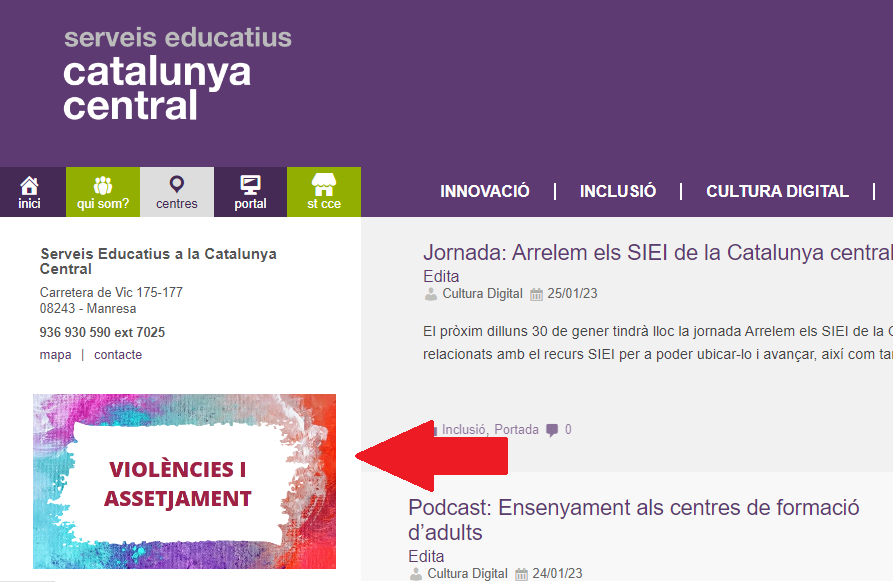Open the "qui som?" people icon

click(103, 186)
